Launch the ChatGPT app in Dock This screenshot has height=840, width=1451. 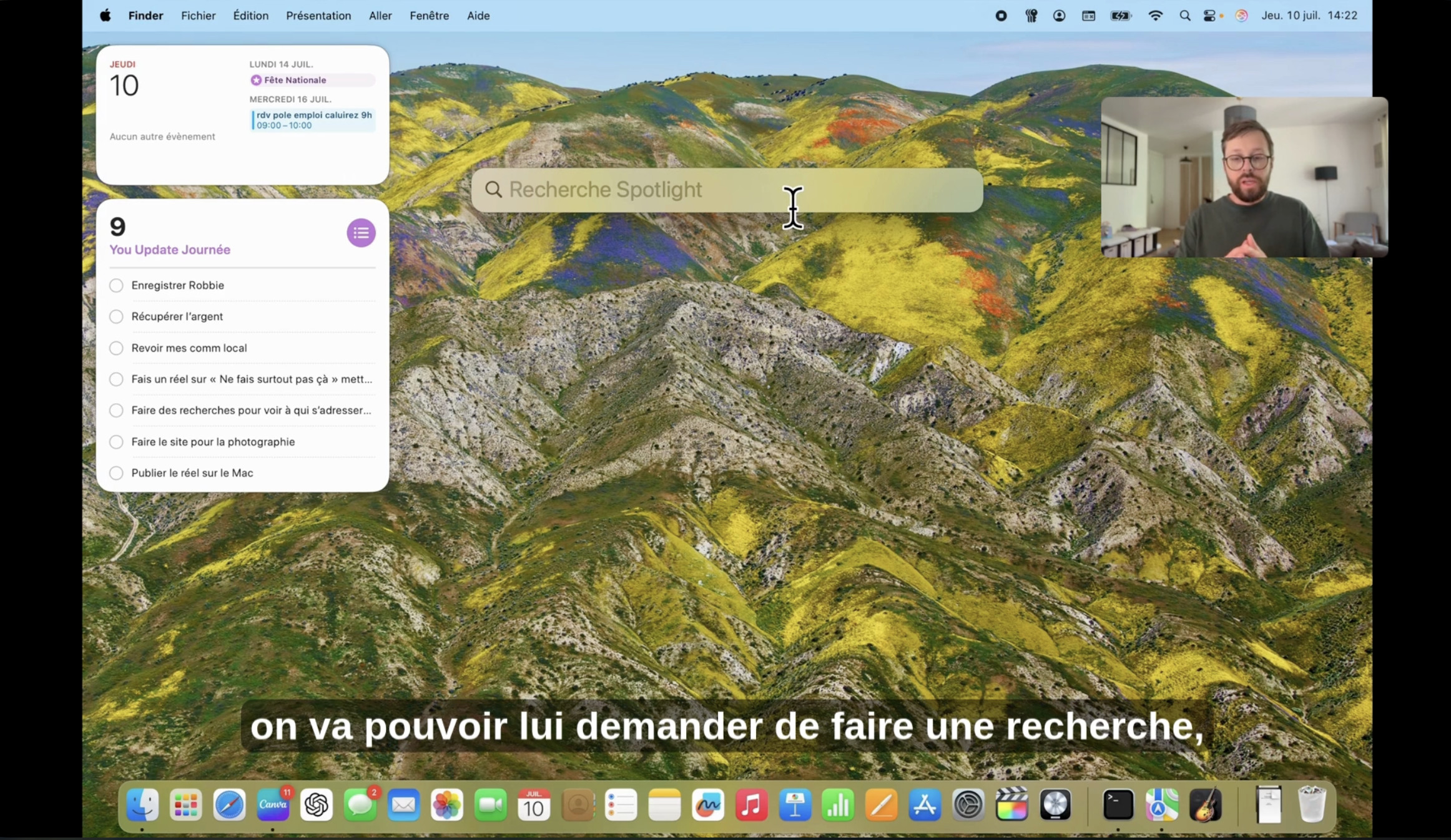tap(317, 805)
